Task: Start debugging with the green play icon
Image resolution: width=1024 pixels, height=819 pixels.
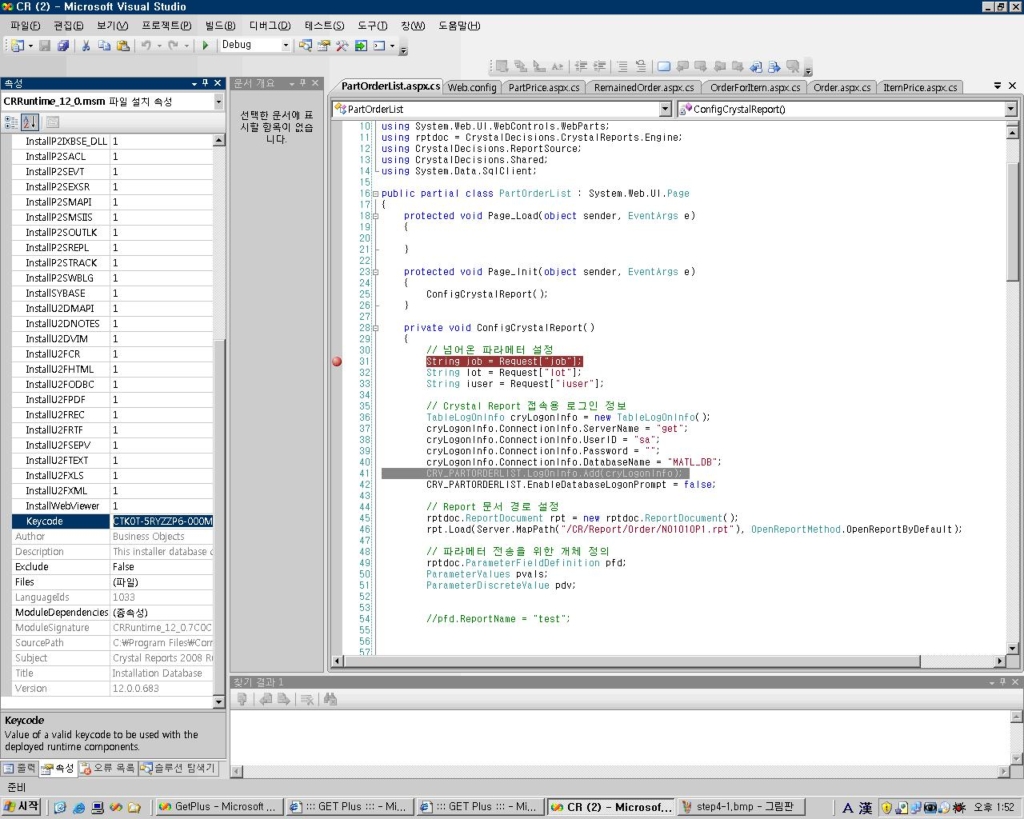Action: 205,46
